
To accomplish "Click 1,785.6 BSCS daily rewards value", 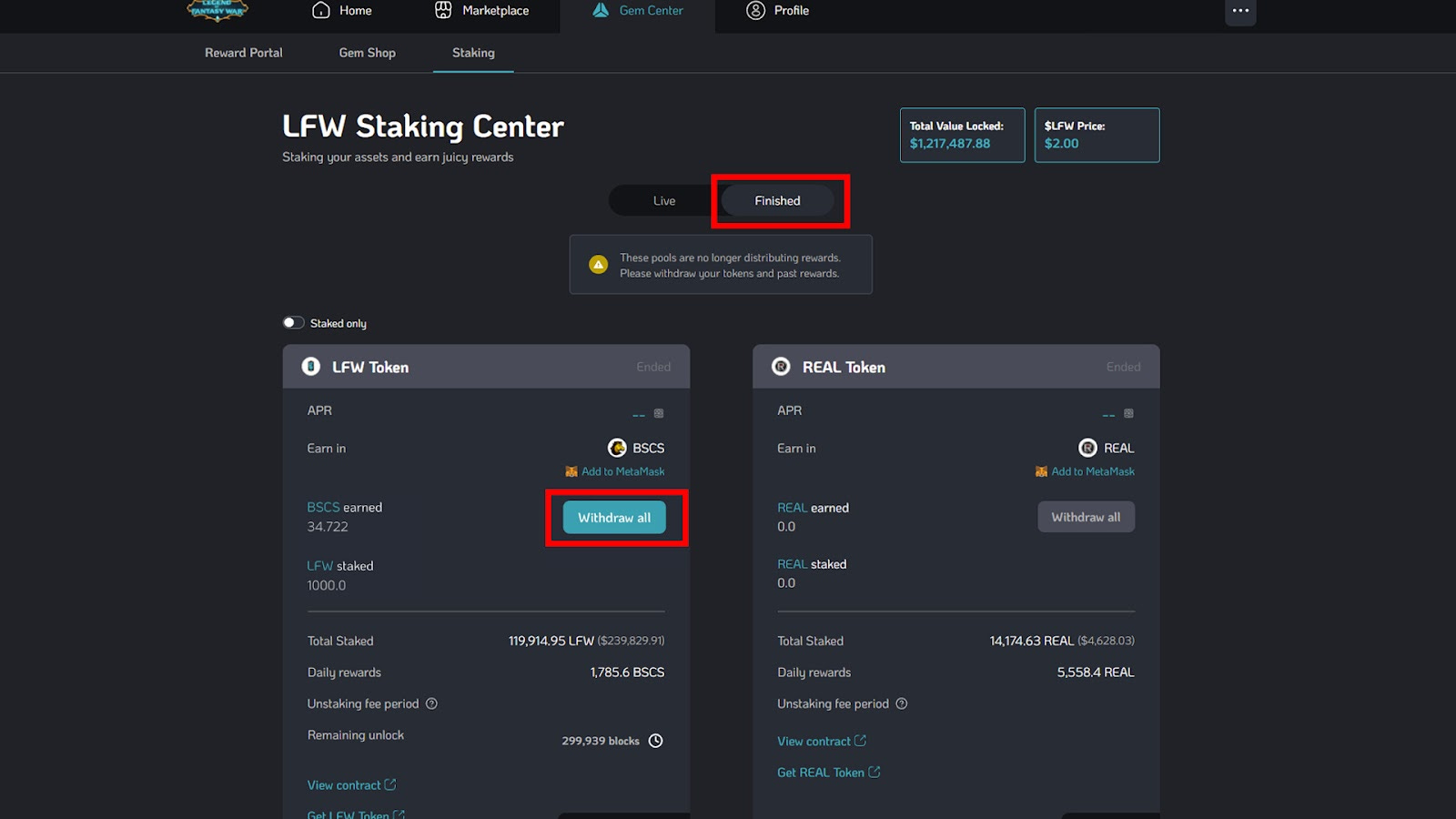I will coord(627,672).
